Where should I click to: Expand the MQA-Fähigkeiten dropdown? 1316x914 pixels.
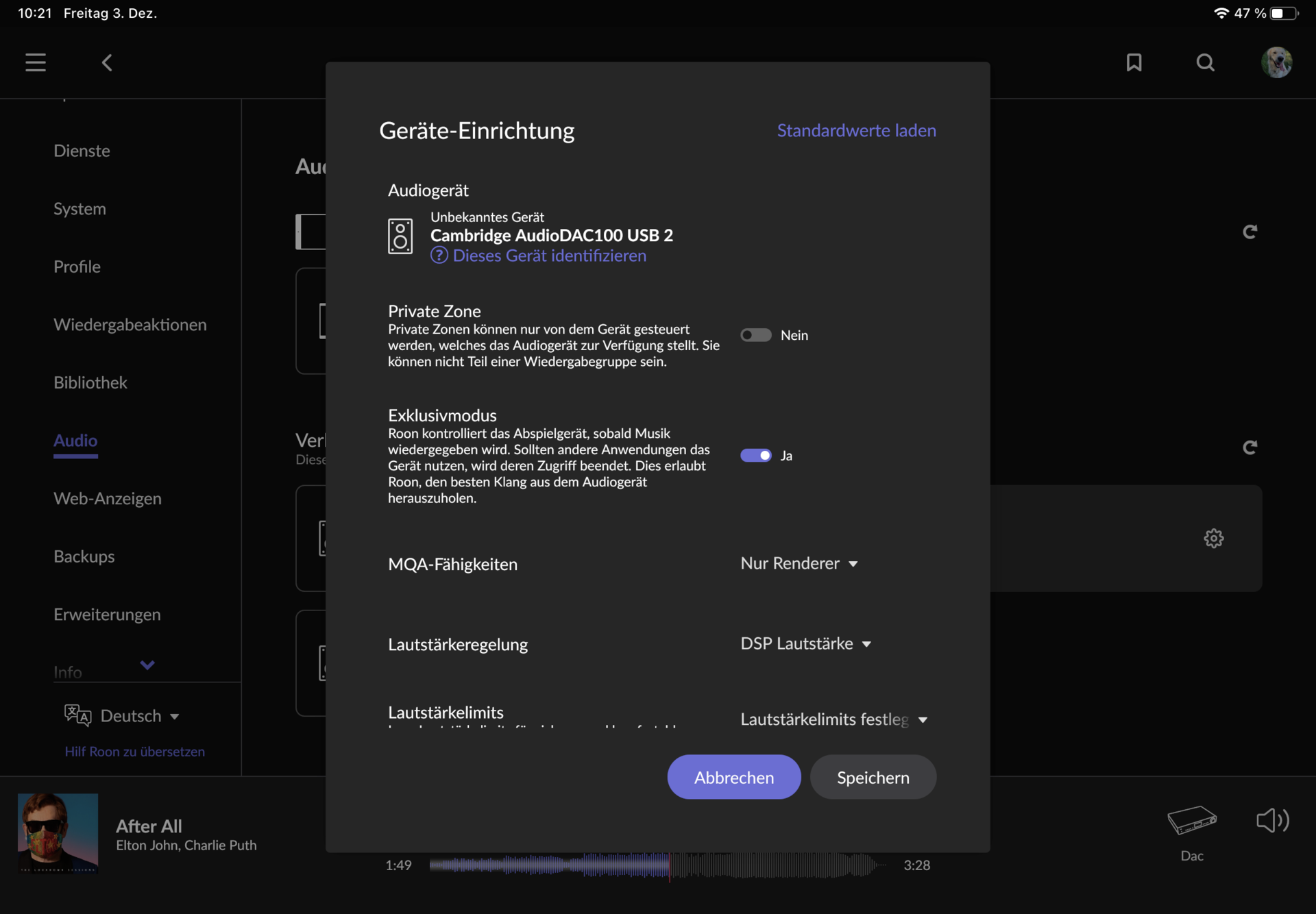point(799,563)
